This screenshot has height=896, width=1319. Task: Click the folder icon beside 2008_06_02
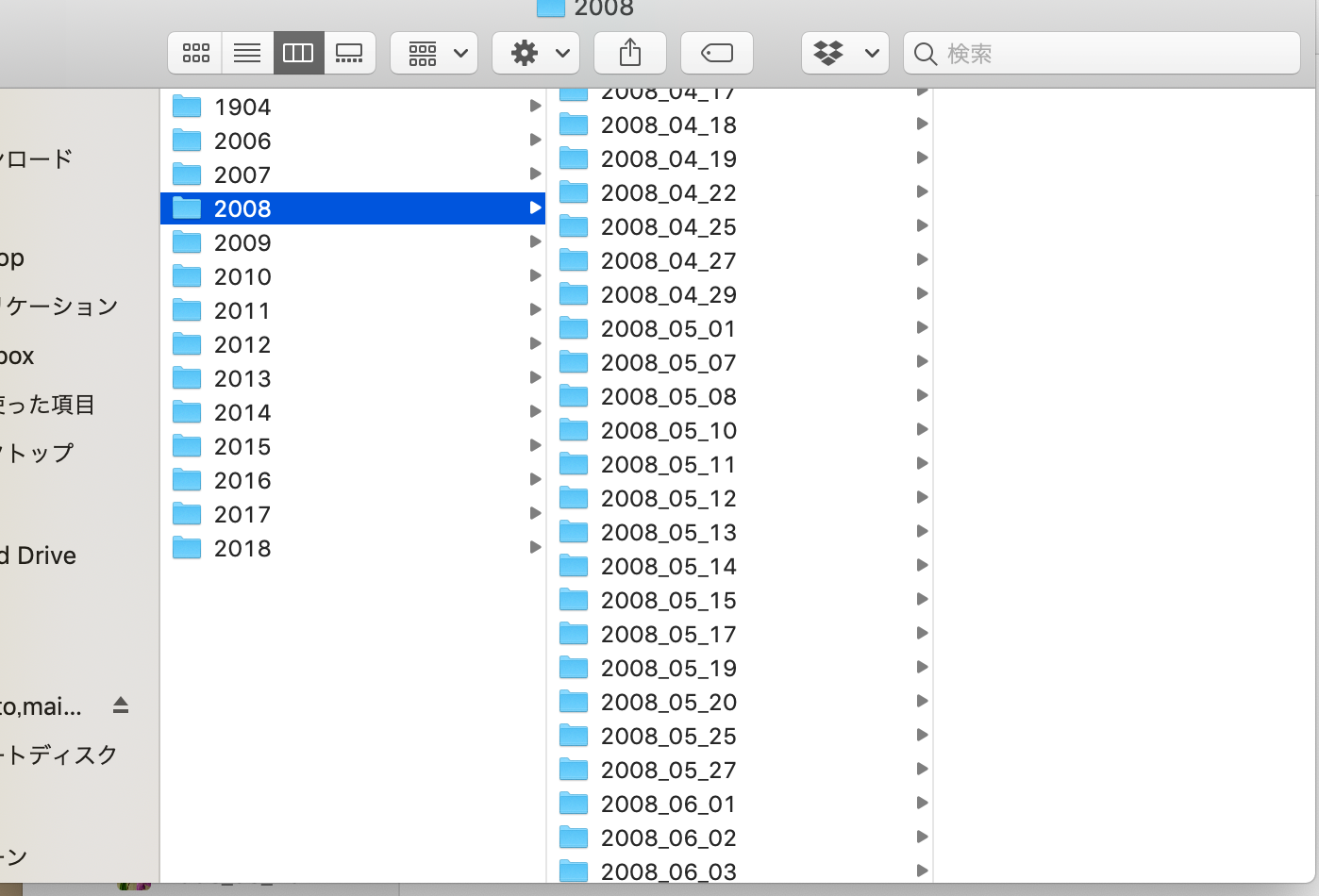(574, 837)
